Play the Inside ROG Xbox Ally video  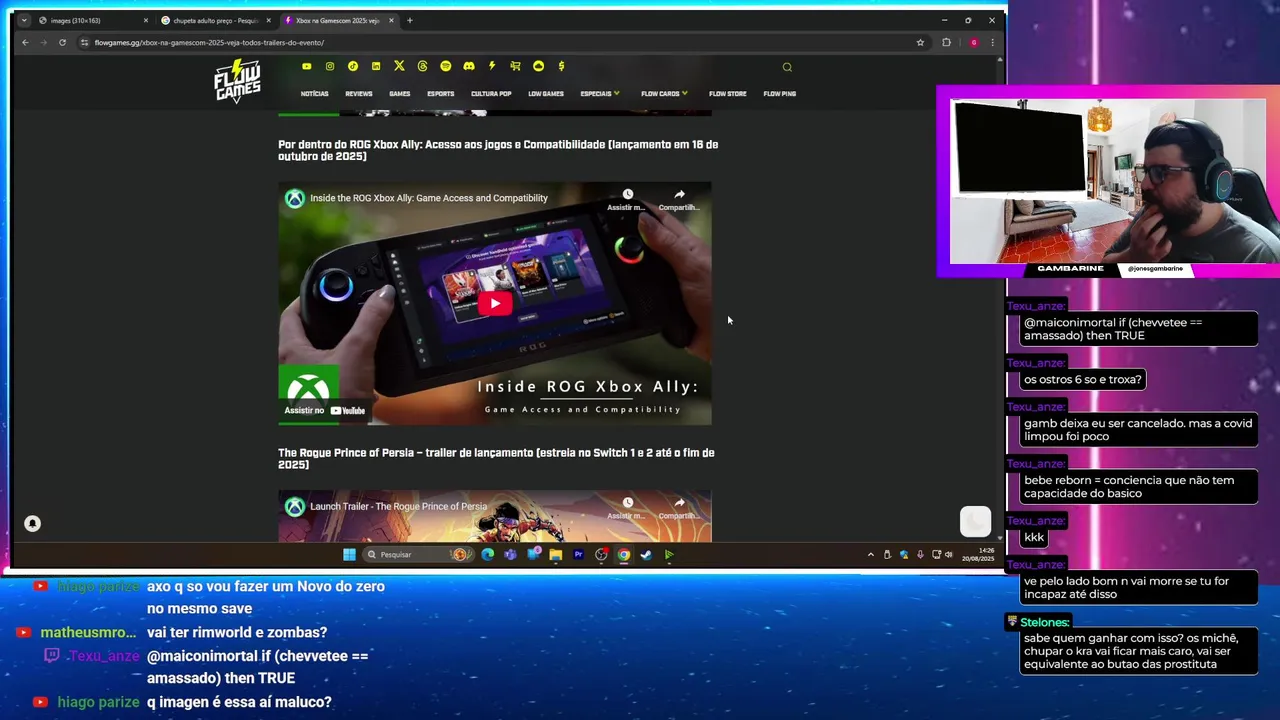(x=495, y=304)
